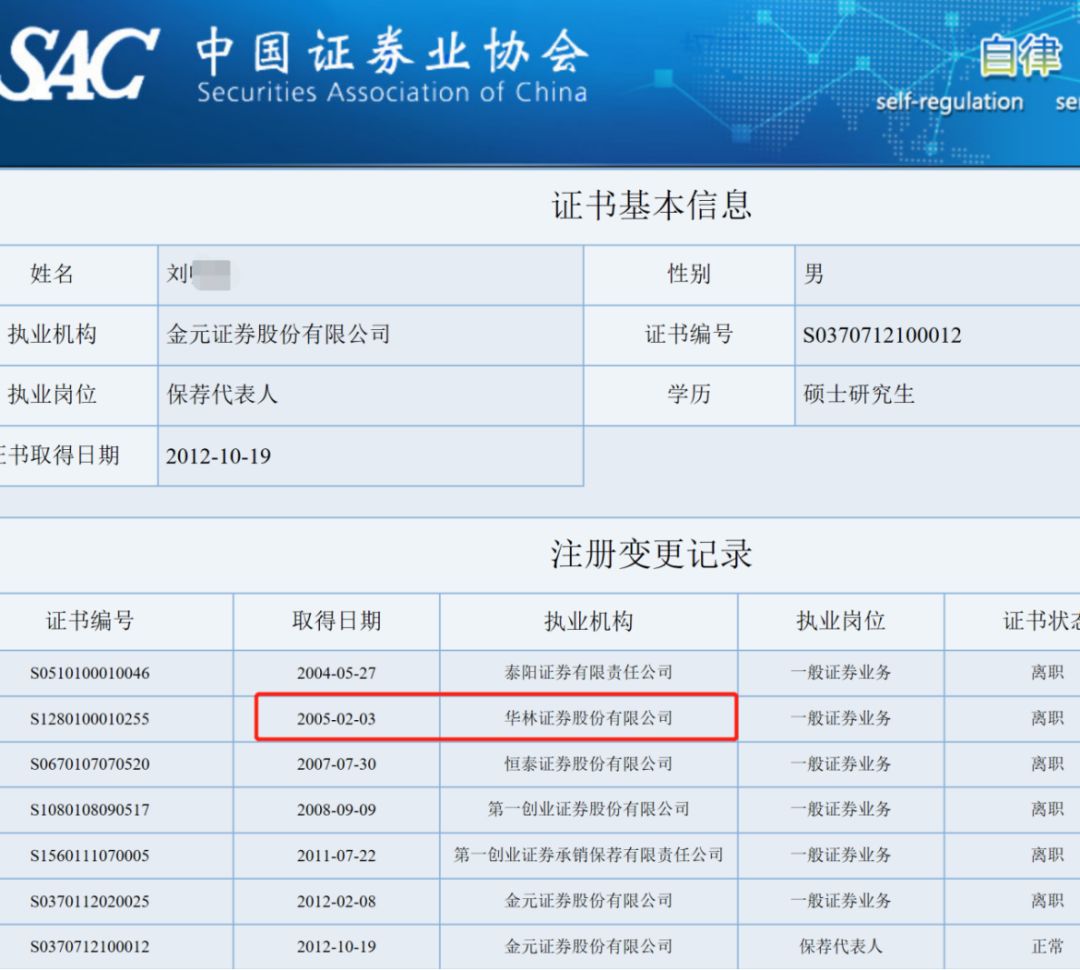Viewport: 1080px width, 970px height.
Task: Click 离职 status in the 2004-05-27 row
Action: point(1047,672)
